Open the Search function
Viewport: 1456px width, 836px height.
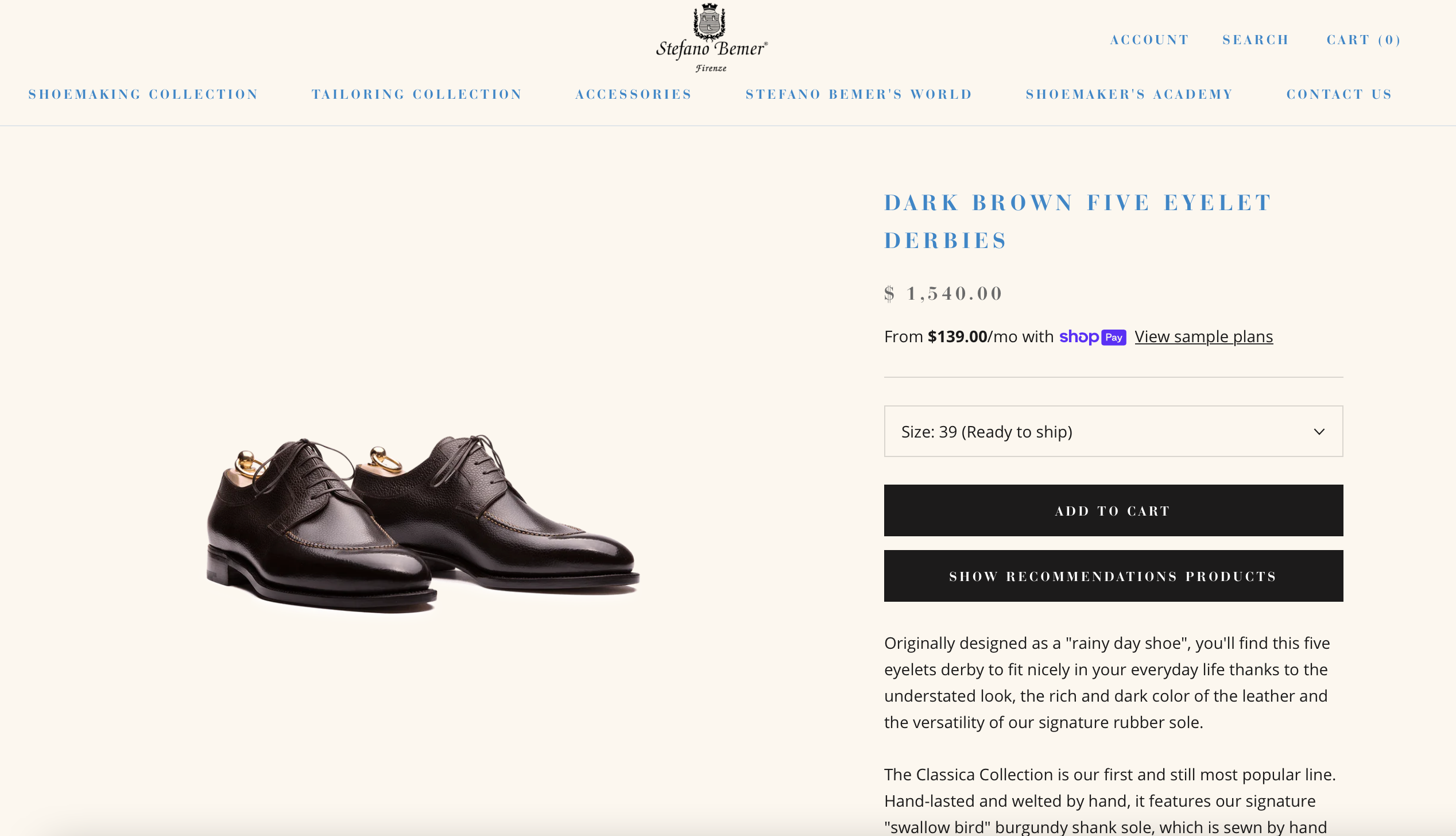coord(1255,39)
